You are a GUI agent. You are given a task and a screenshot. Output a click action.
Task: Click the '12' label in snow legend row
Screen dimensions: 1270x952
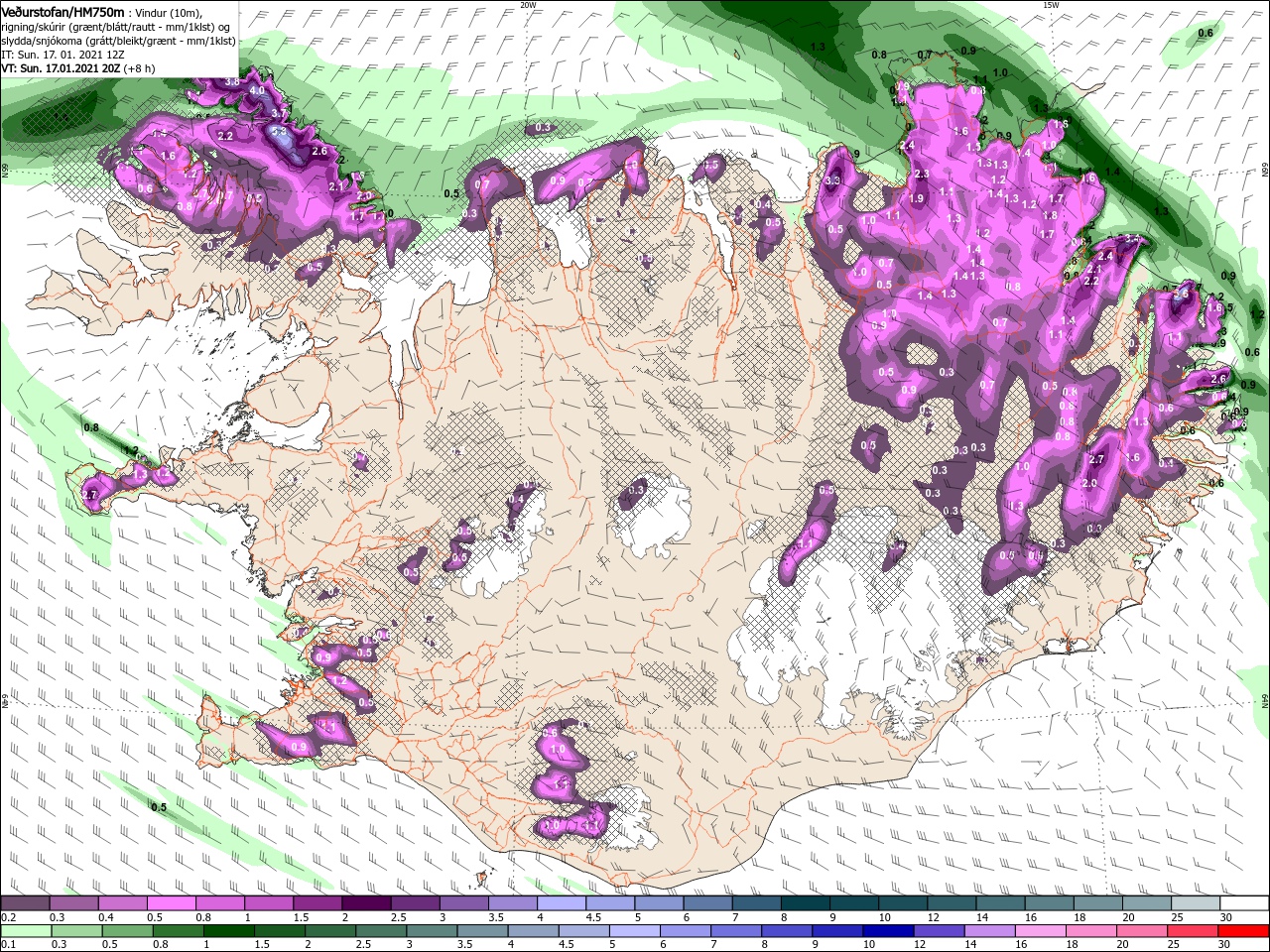coord(932,917)
